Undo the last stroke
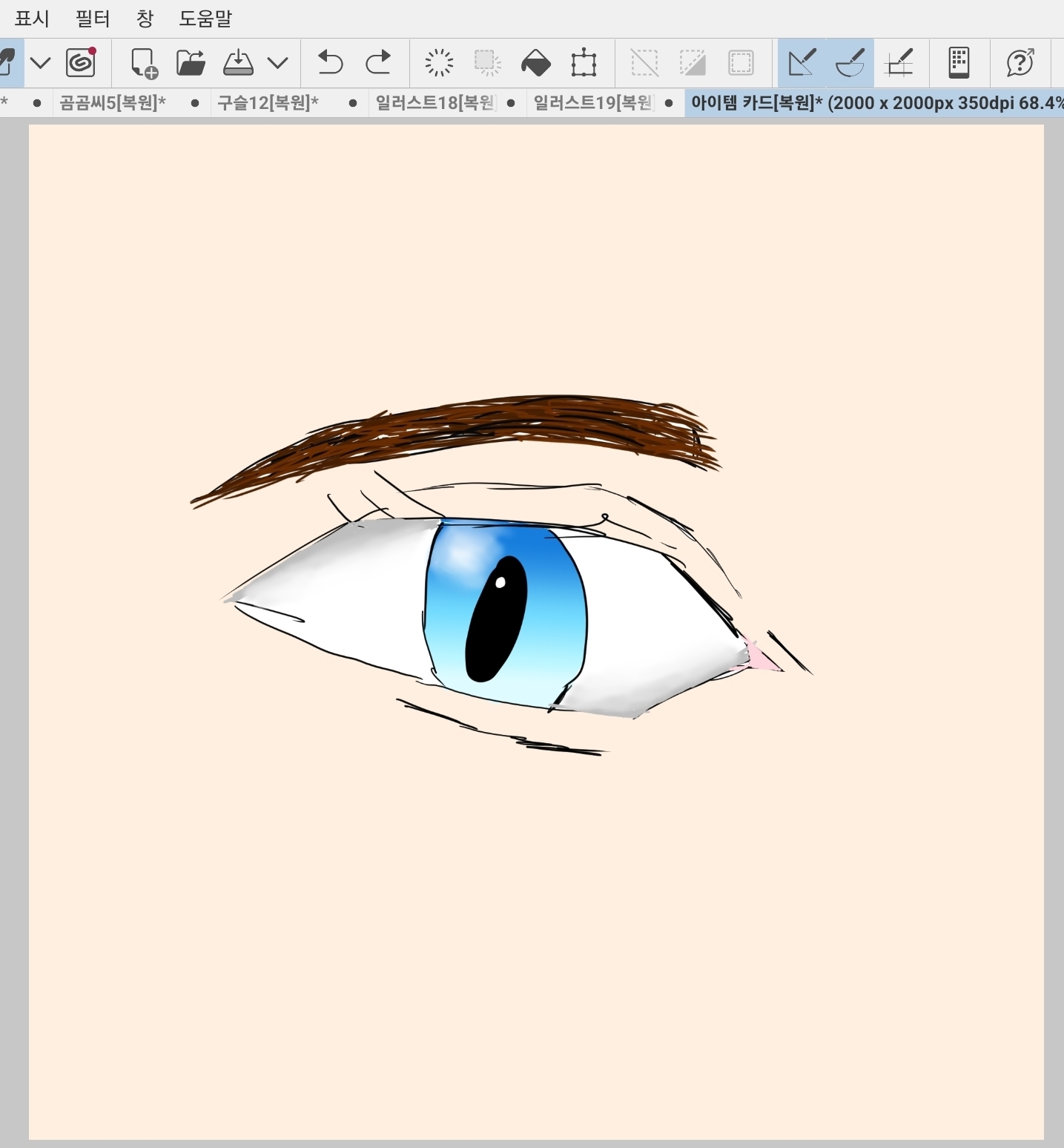The height and width of the screenshot is (1148, 1064). (330, 63)
